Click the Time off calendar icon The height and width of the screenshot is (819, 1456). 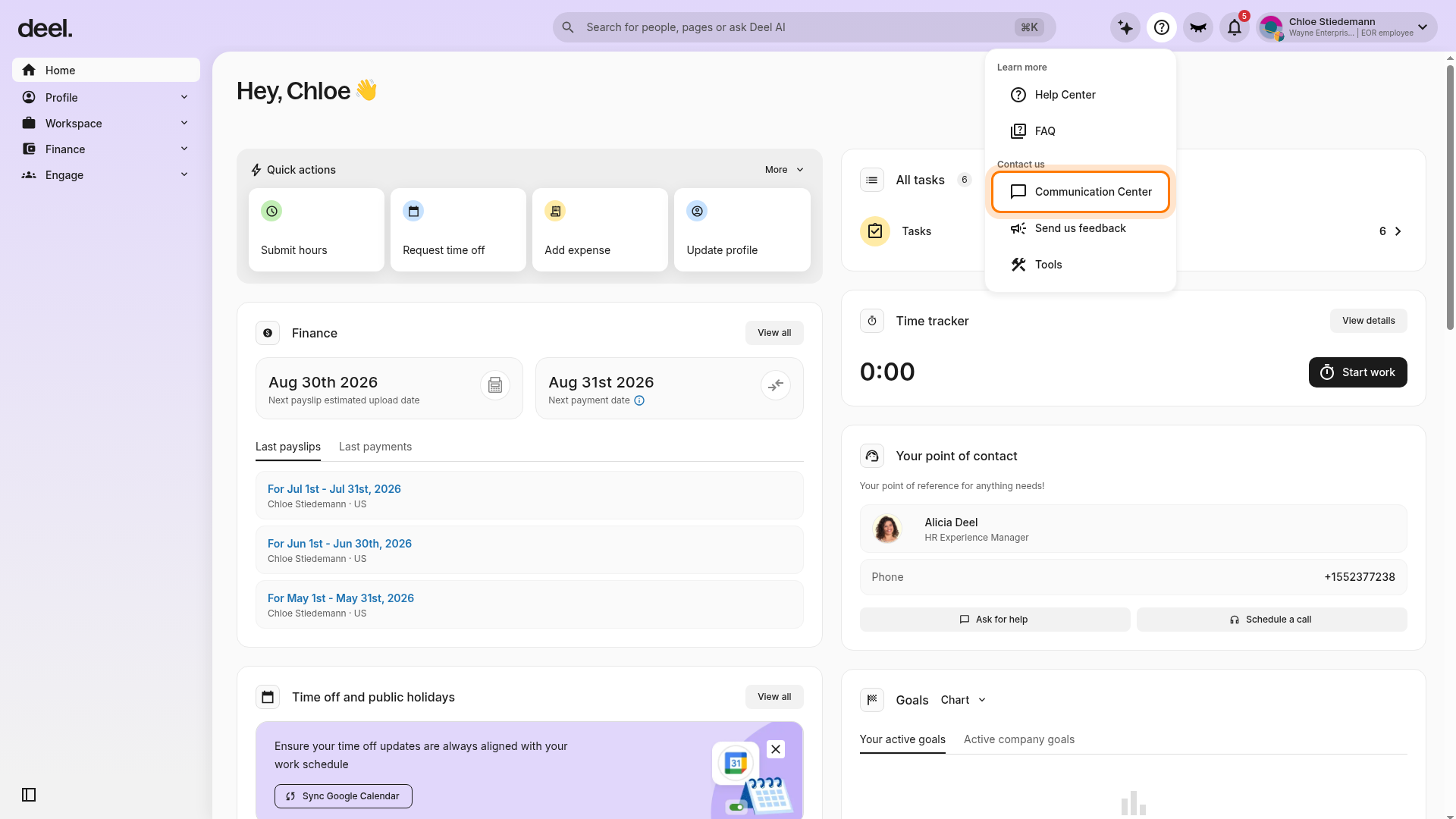[x=268, y=697]
